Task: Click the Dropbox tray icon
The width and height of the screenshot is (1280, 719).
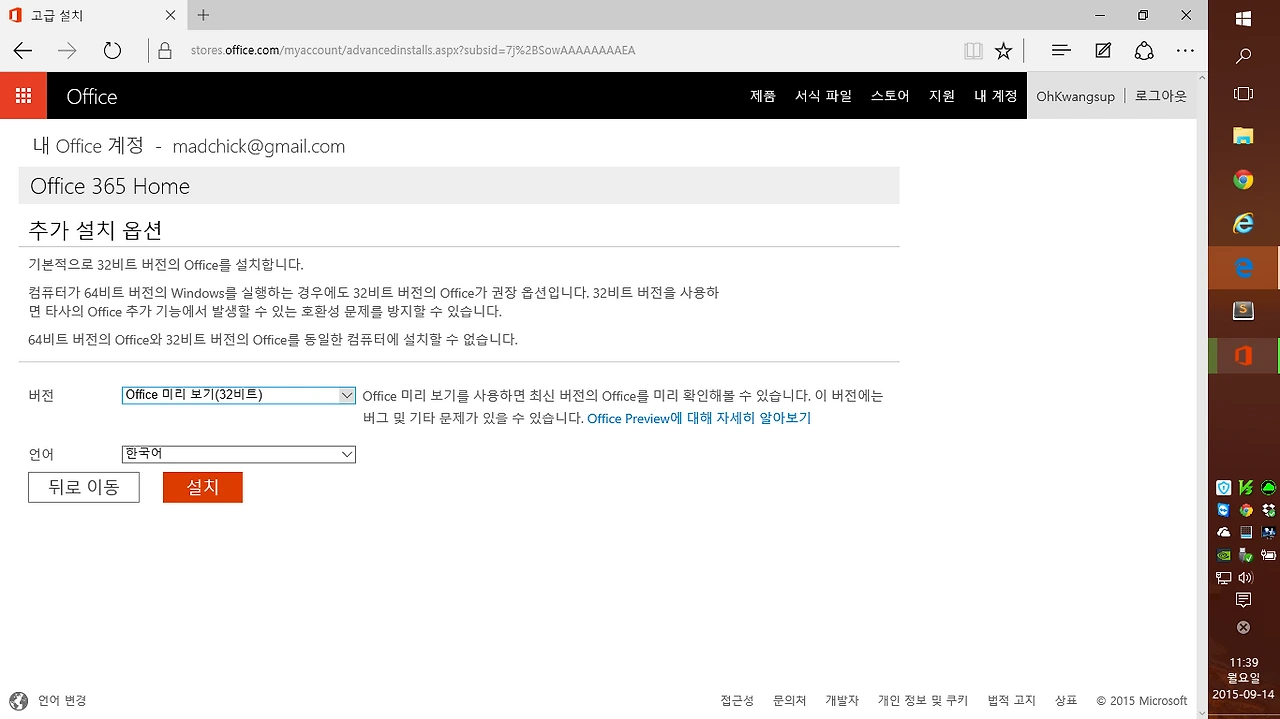Action: (1268, 510)
